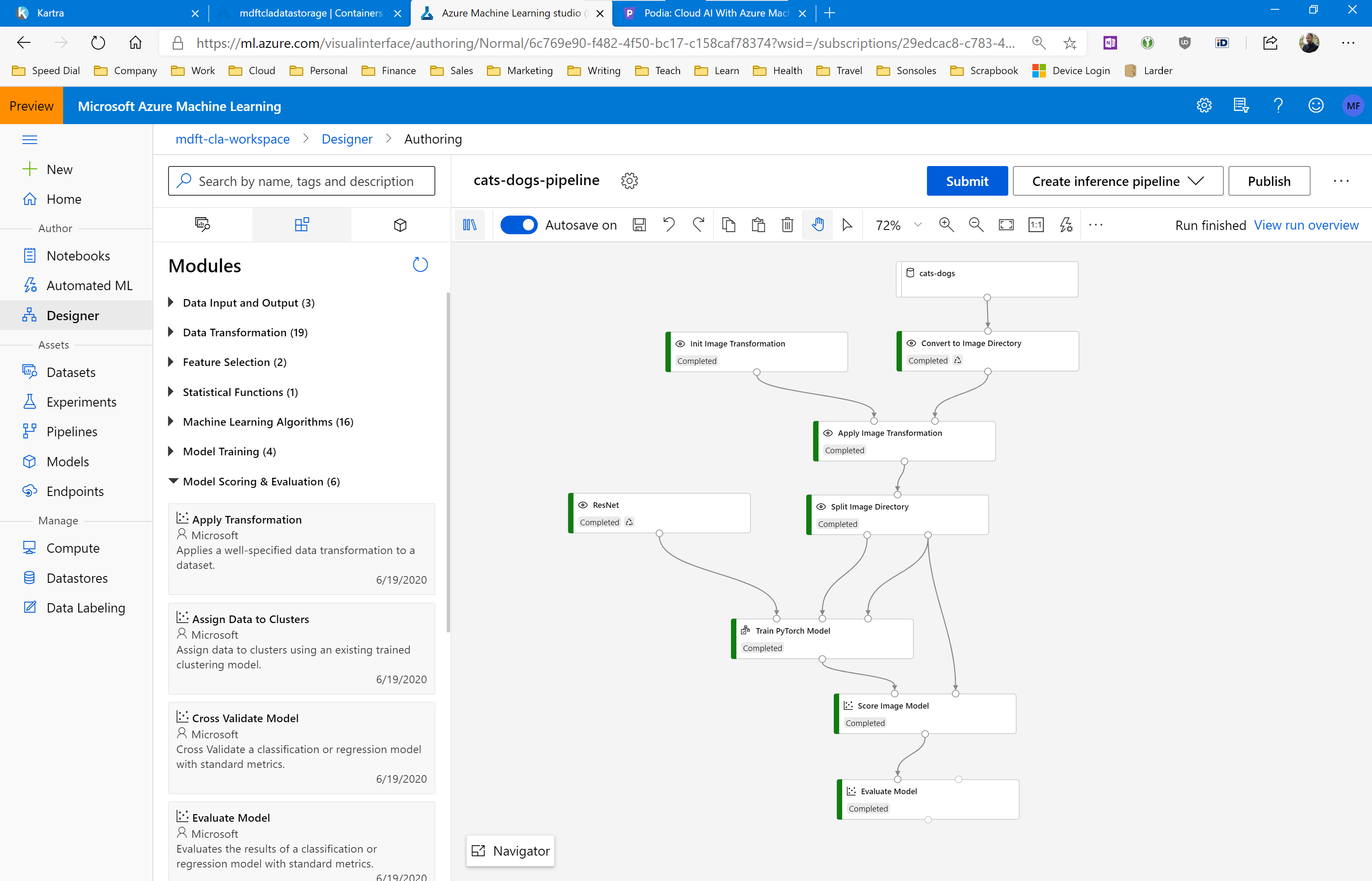Open Azure ML settings gear in header

pos(1204,105)
